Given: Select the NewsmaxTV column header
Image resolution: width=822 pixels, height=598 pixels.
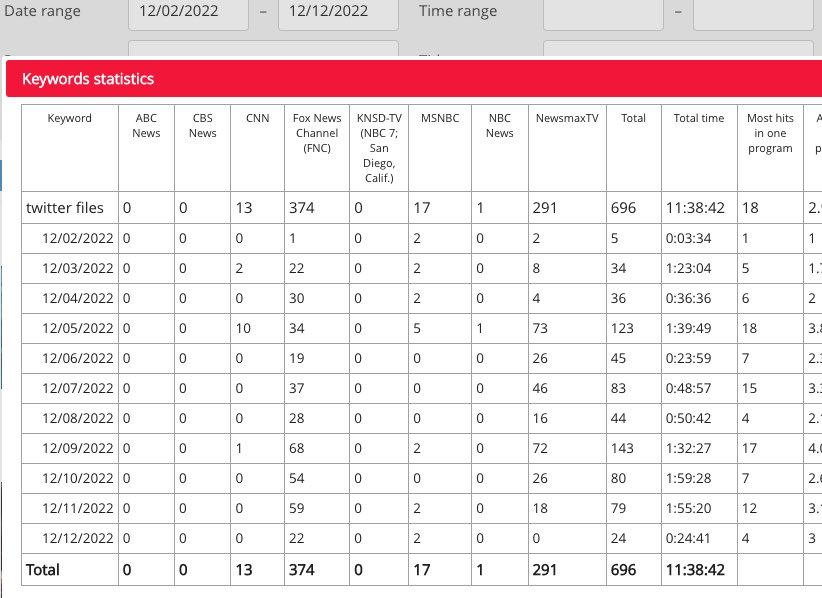Looking at the screenshot, I should pos(567,118).
